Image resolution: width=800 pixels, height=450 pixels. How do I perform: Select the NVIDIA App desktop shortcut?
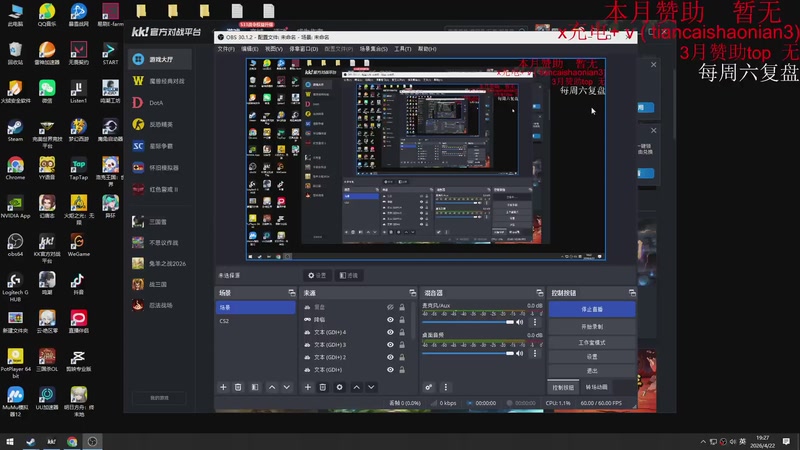click(x=15, y=207)
